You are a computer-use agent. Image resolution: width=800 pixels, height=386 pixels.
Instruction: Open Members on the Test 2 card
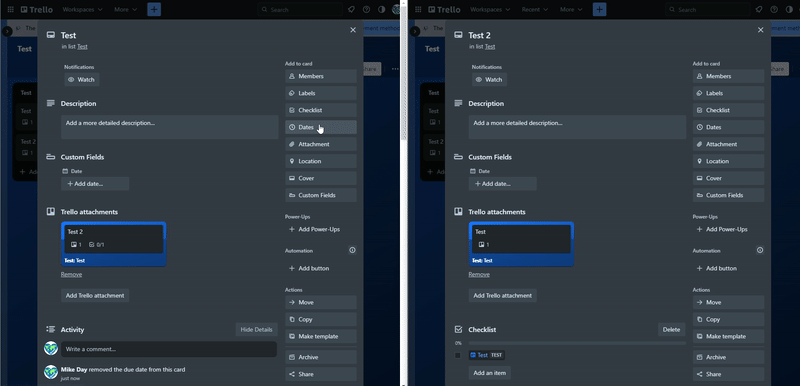click(729, 76)
